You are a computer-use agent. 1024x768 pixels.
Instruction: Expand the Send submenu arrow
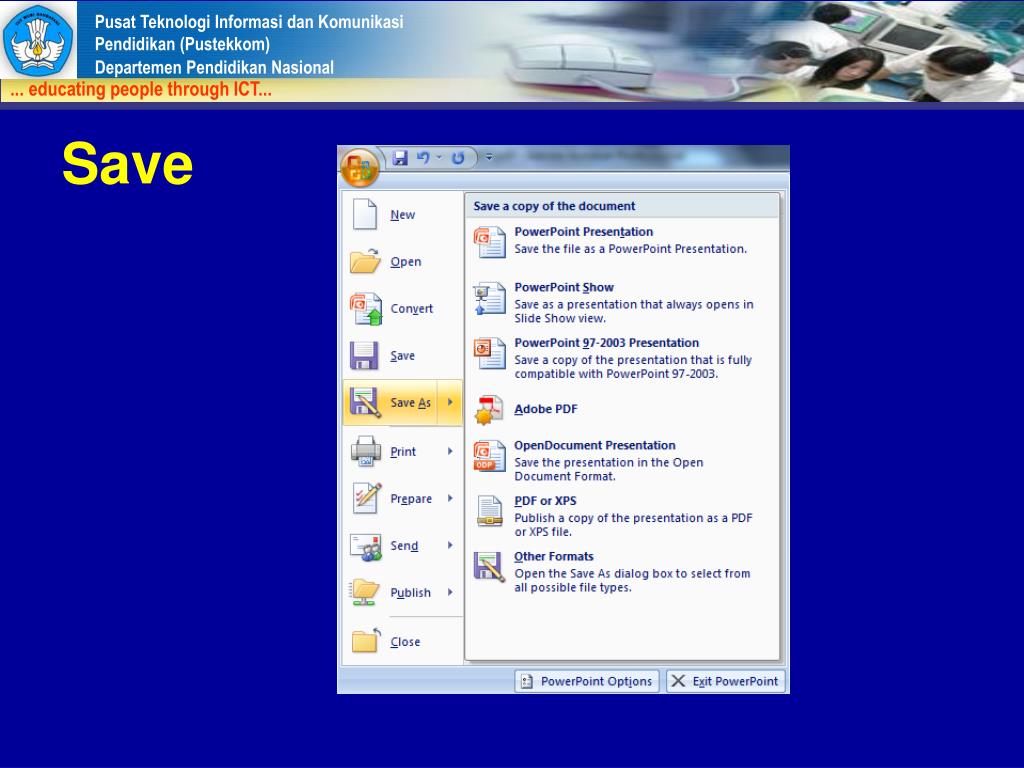[x=451, y=545]
